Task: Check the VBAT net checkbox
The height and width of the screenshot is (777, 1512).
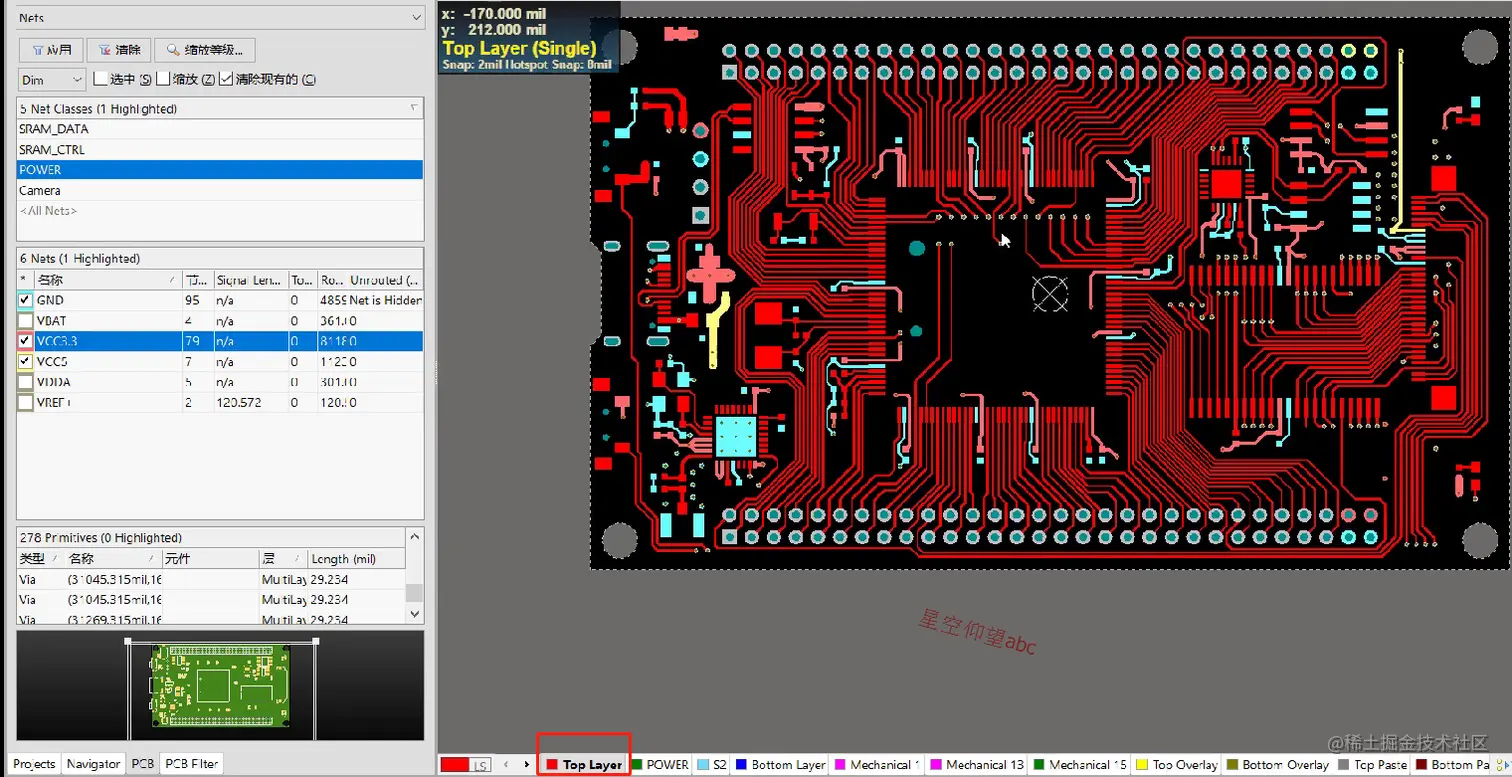Action: tap(26, 321)
